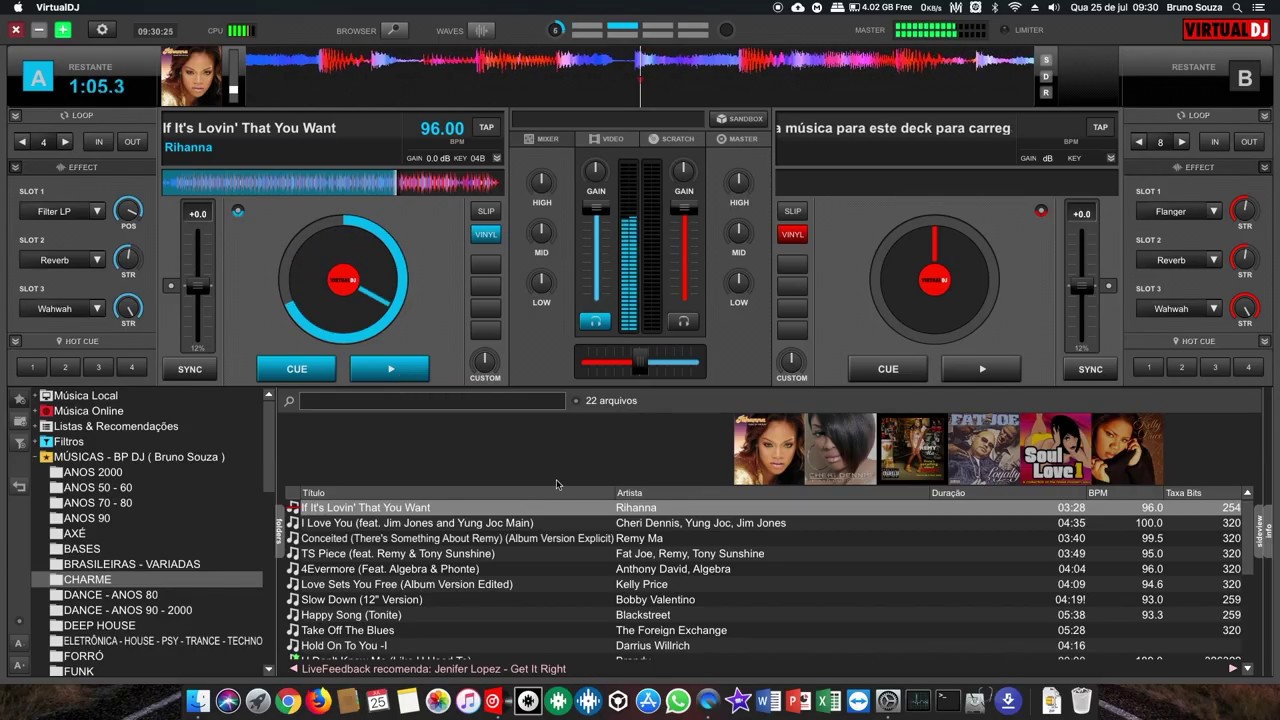Open Filter LP effect dropdown
The image size is (1280, 720).
[x=62, y=211]
